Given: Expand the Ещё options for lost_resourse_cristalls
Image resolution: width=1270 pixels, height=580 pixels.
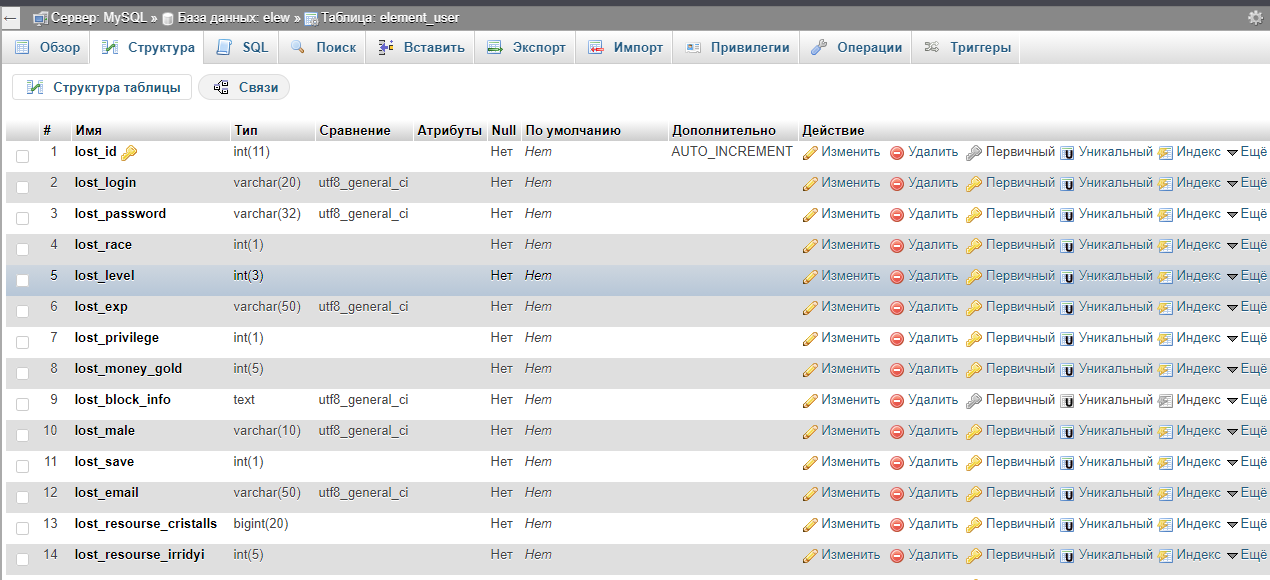Looking at the screenshot, I should pos(1247,525).
